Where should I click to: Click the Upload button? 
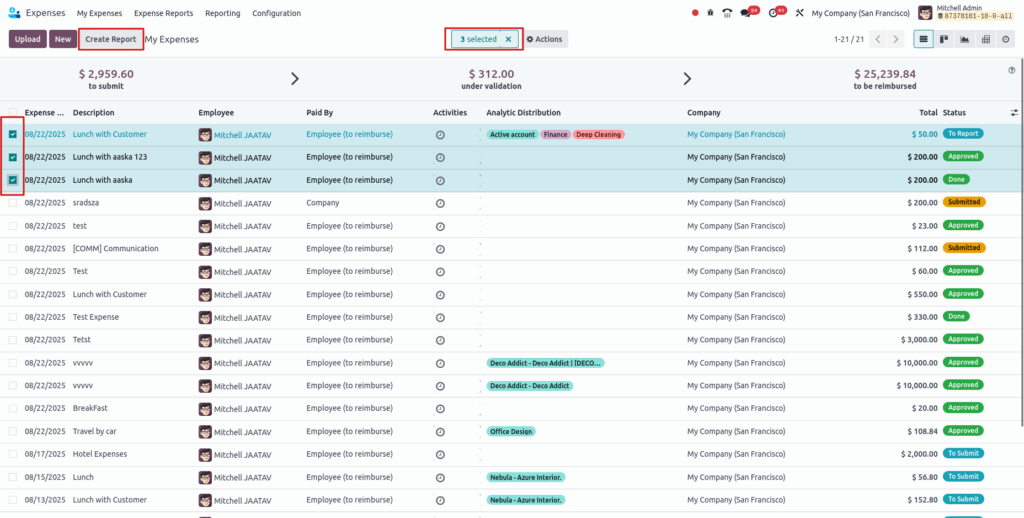(x=28, y=39)
